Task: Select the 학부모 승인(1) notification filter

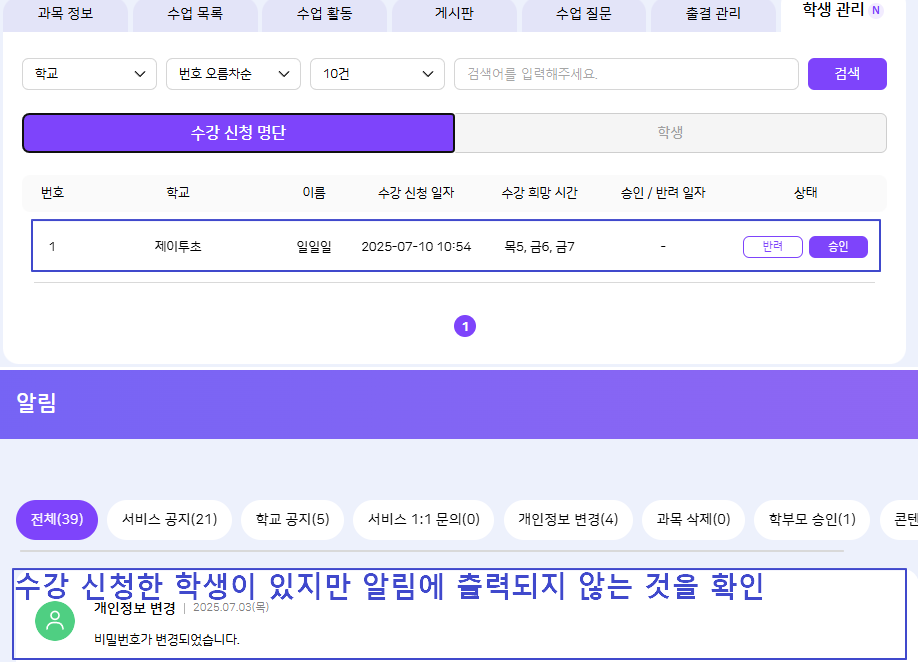Action: (x=812, y=520)
